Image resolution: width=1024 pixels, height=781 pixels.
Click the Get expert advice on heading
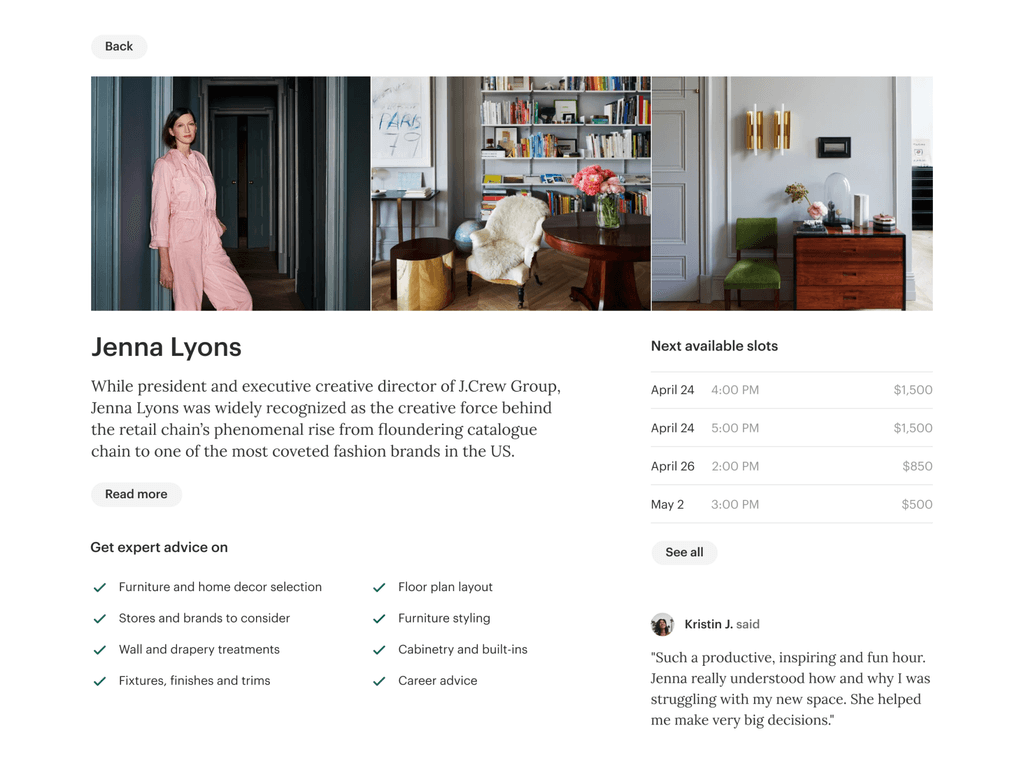point(159,547)
